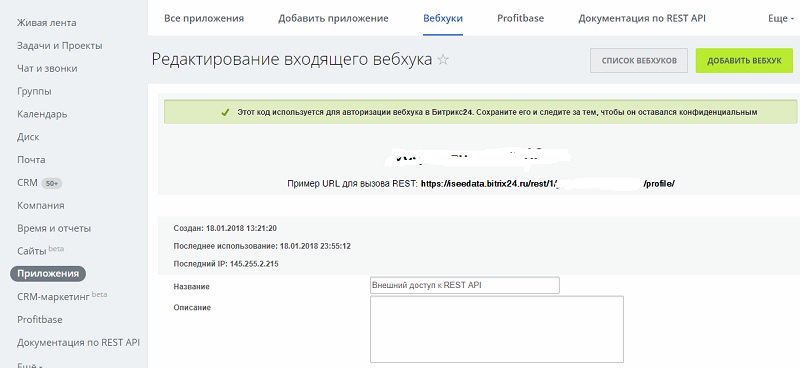
Task: Open CRM-маркетинг beta section
Action: [62, 297]
